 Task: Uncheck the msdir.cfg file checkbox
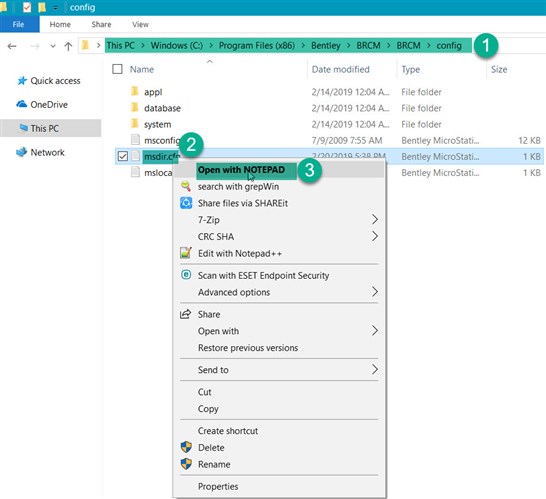point(123,156)
